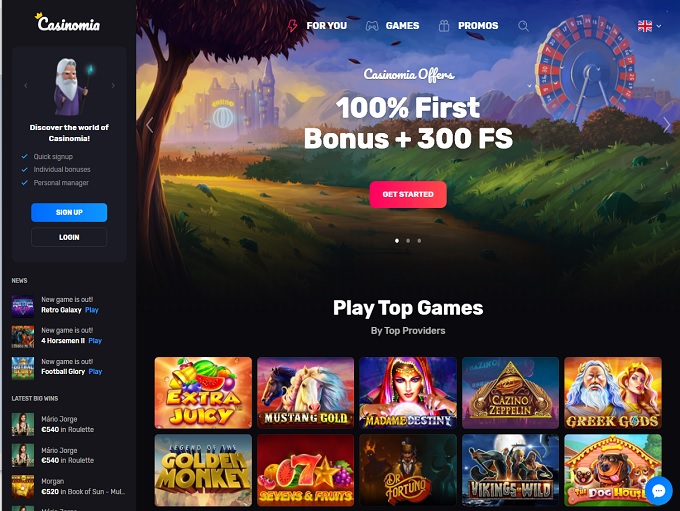Expand the language dropdown arrow
Viewport: 680px width, 511px height.
[x=659, y=26]
